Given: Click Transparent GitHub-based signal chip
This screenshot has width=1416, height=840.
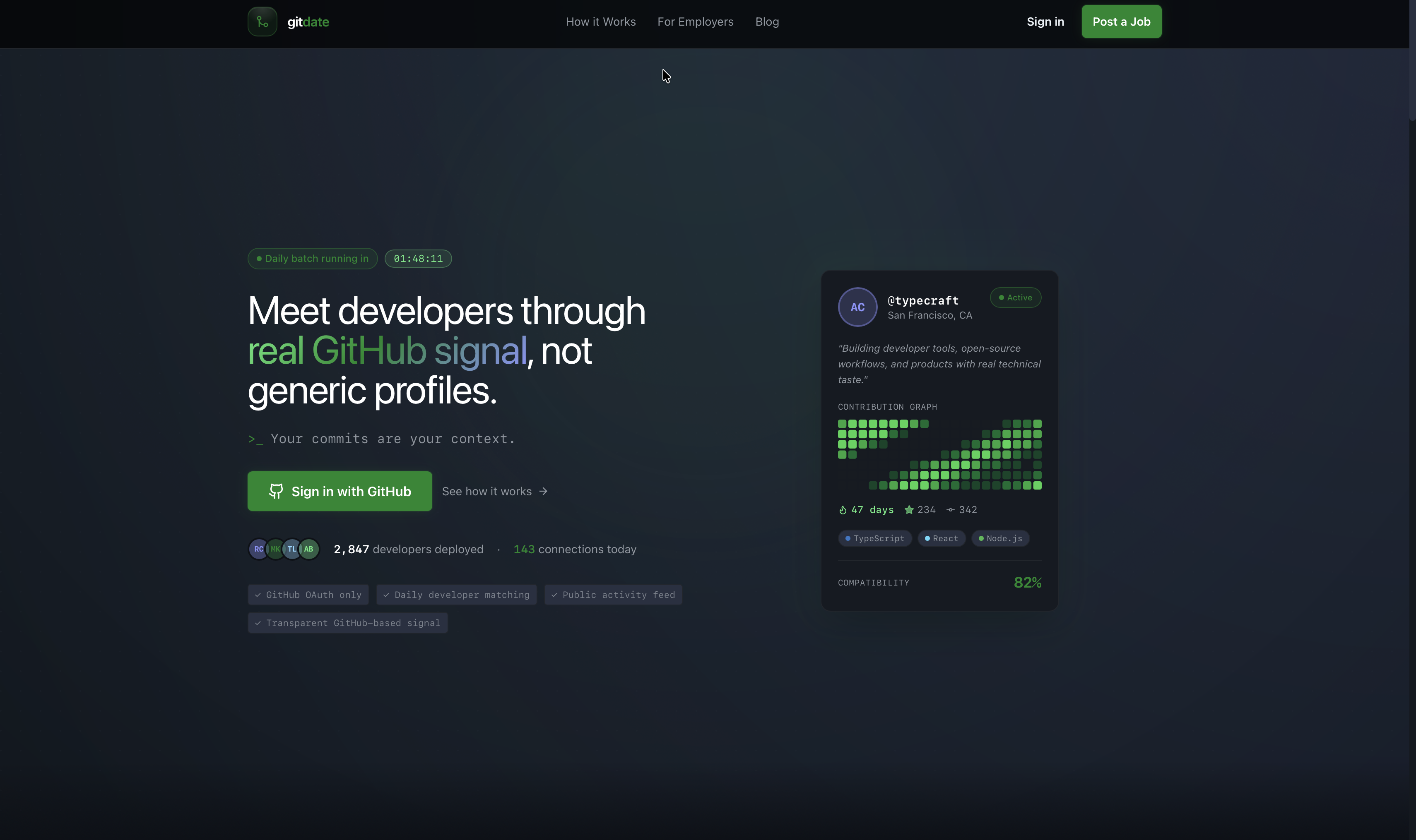Looking at the screenshot, I should (348, 623).
